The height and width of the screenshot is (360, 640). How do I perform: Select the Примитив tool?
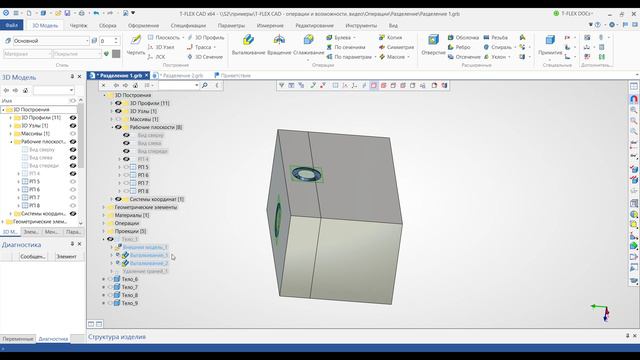[x=550, y=45]
